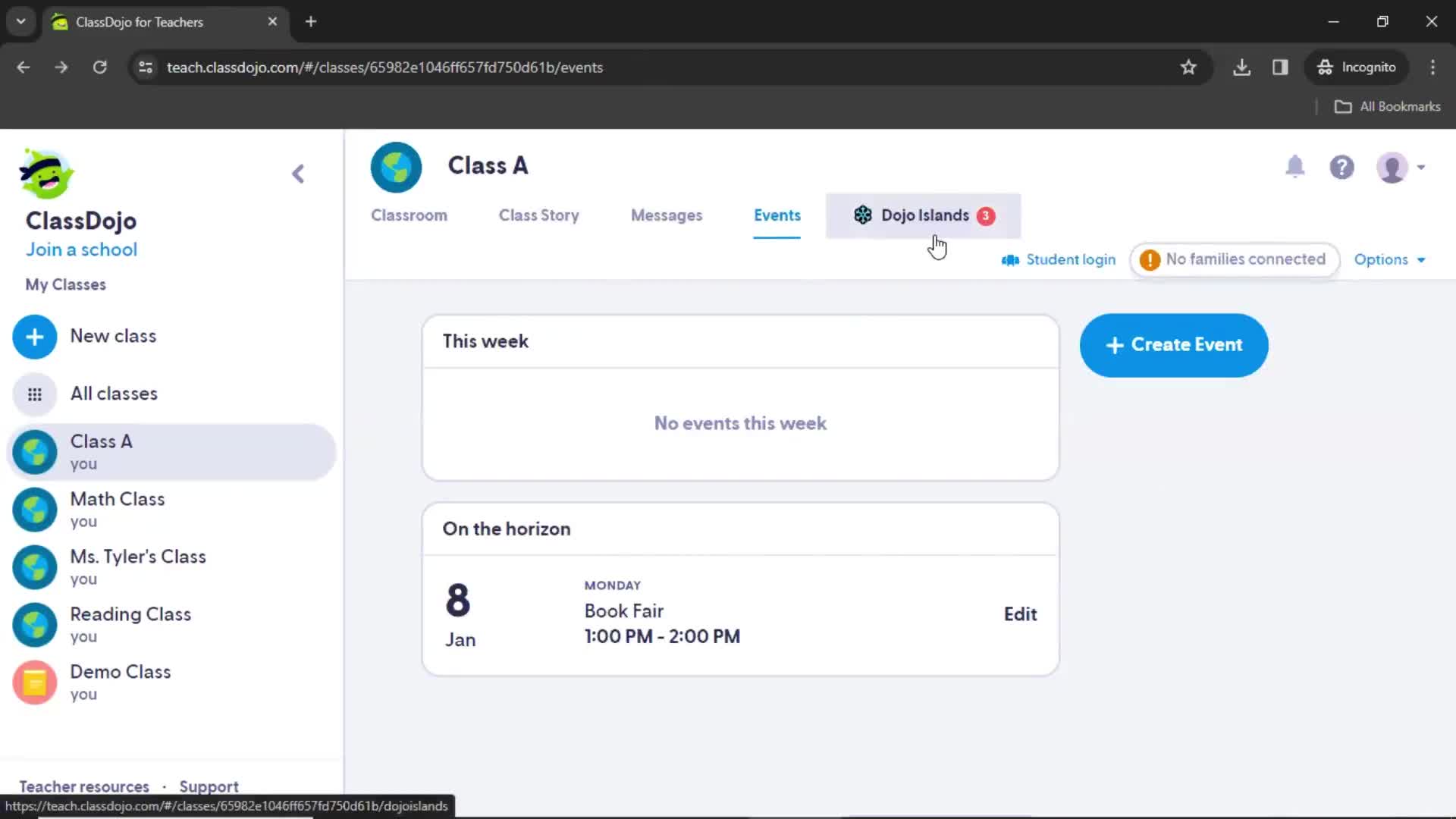
Task: View site information icon in address bar
Action: pyautogui.click(x=146, y=67)
